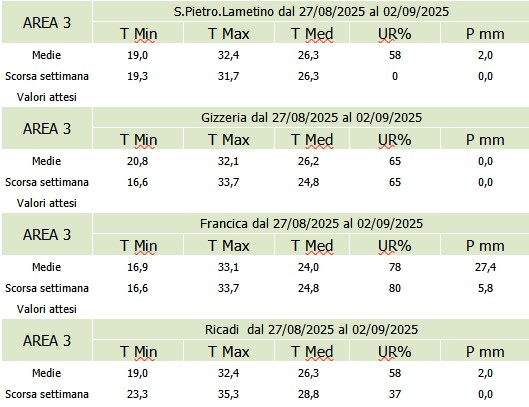Select the first AREA 3 cell at top

pyautogui.click(x=47, y=22)
